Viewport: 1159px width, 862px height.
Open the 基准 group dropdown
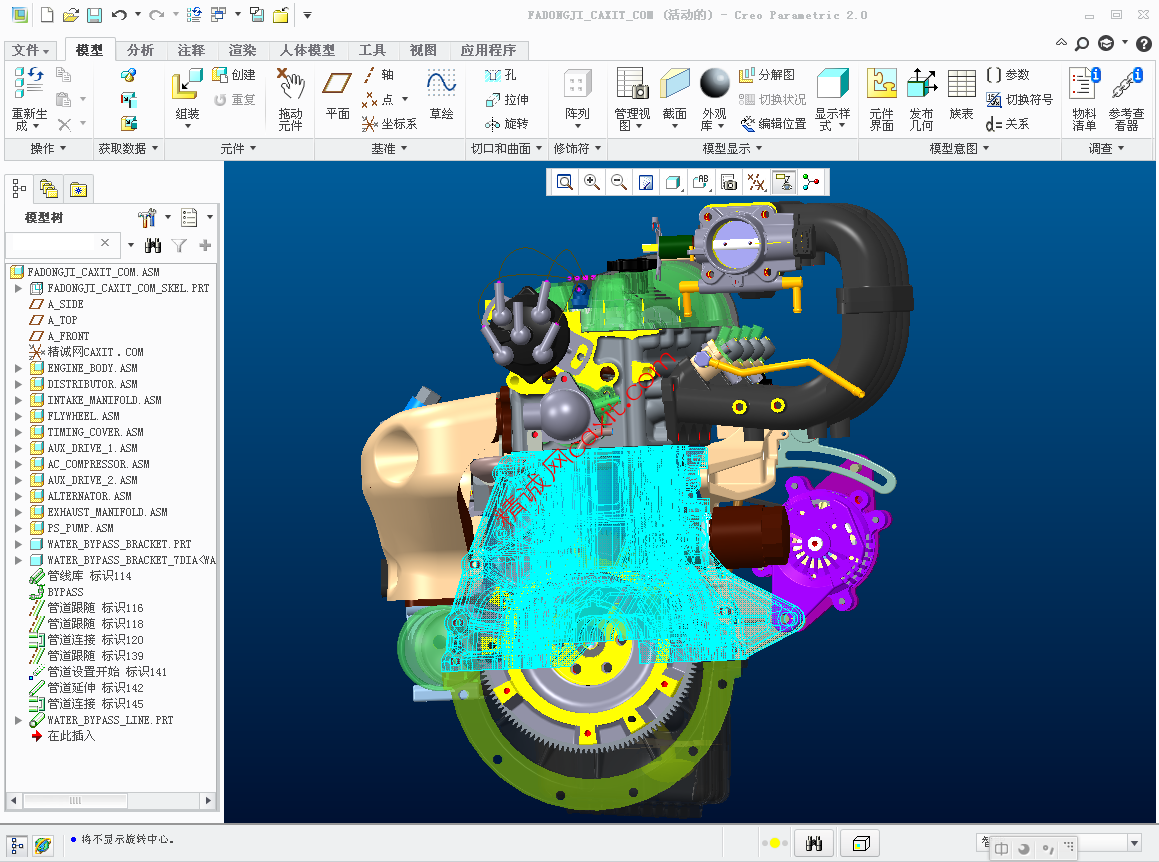coord(389,148)
